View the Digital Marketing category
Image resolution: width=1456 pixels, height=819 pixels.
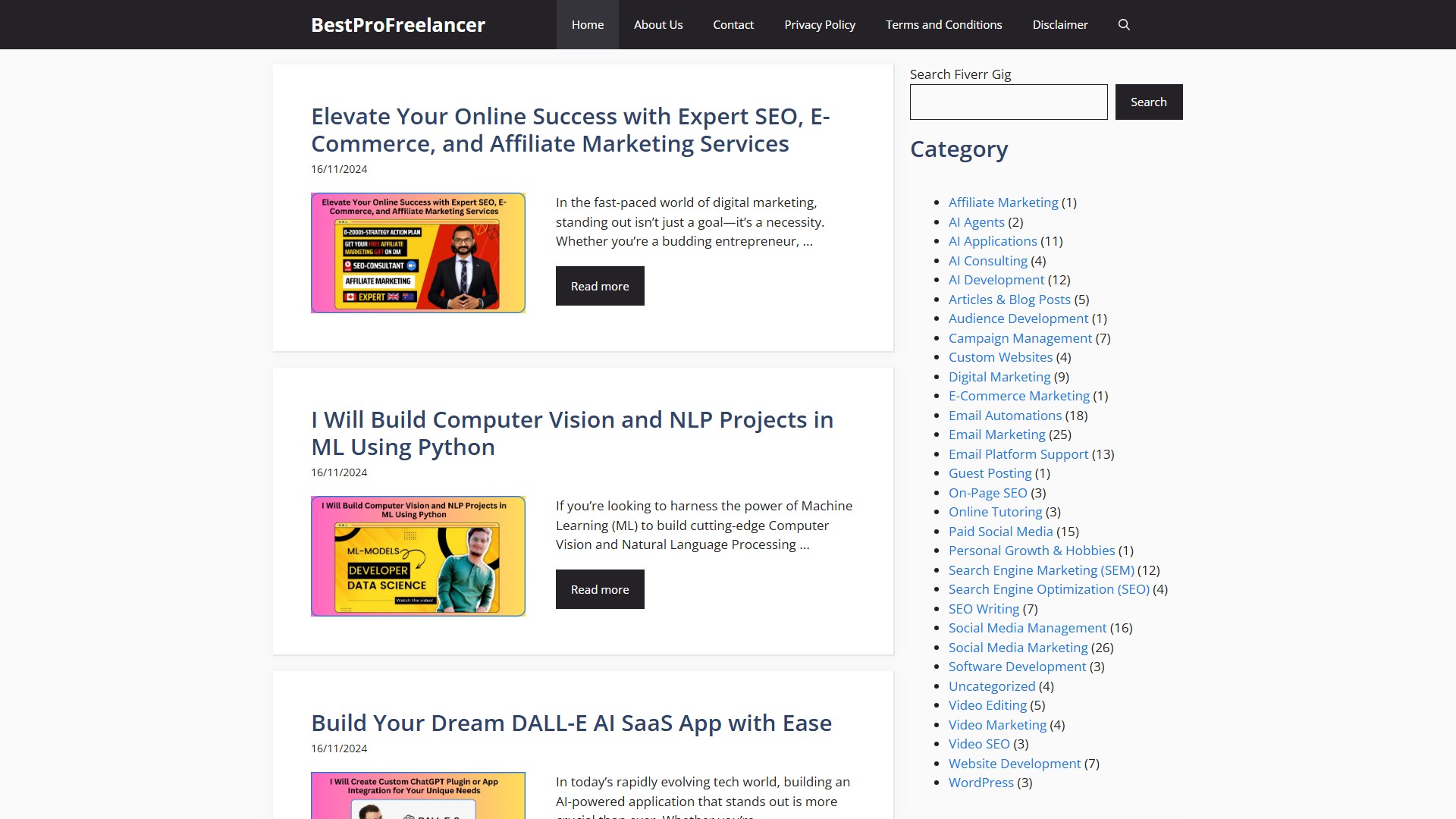[999, 377]
